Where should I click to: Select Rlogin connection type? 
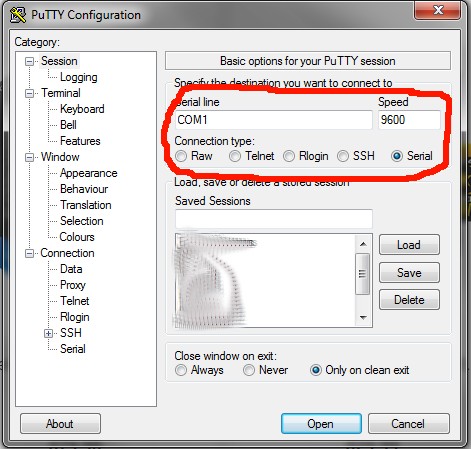coord(289,156)
